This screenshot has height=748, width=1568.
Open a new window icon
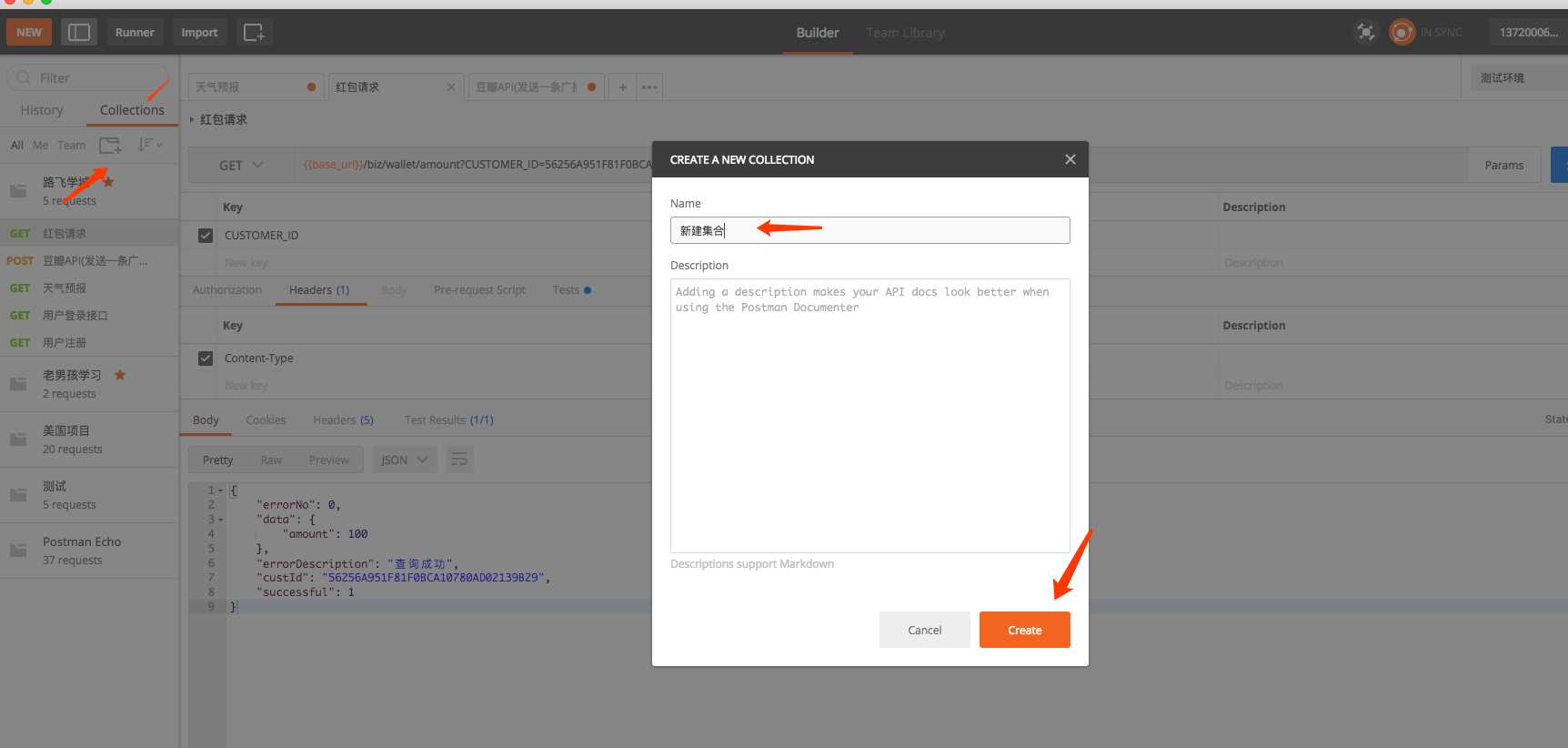point(254,32)
